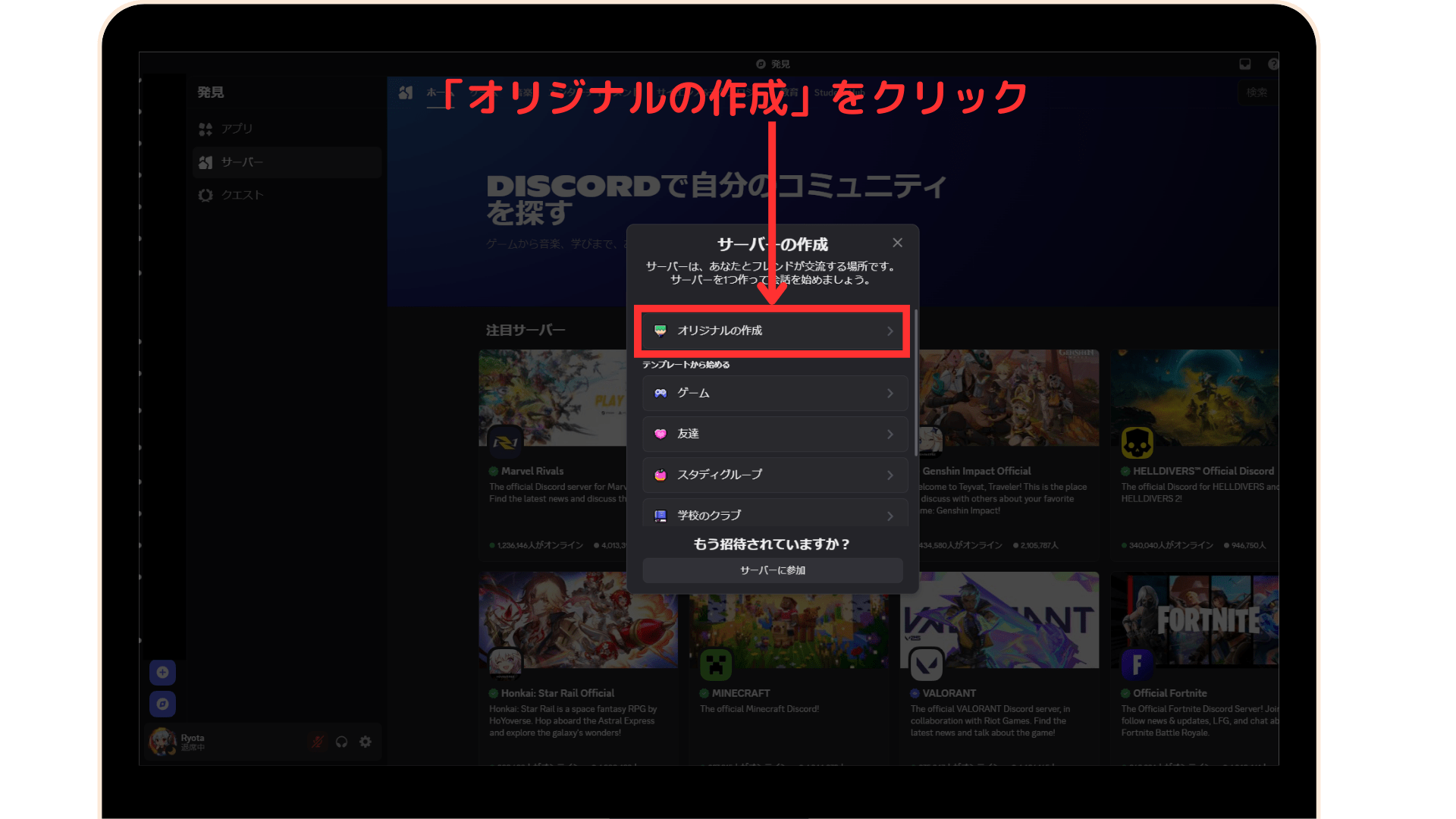Click the headphones deafen icon
Image resolution: width=1456 pixels, height=819 pixels.
341,742
